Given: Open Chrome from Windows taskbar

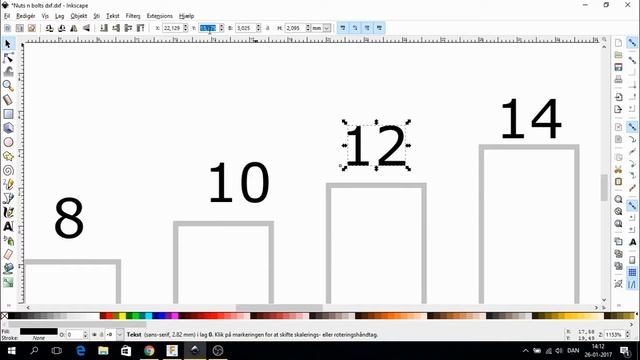Looking at the screenshot, I should click(149, 351).
